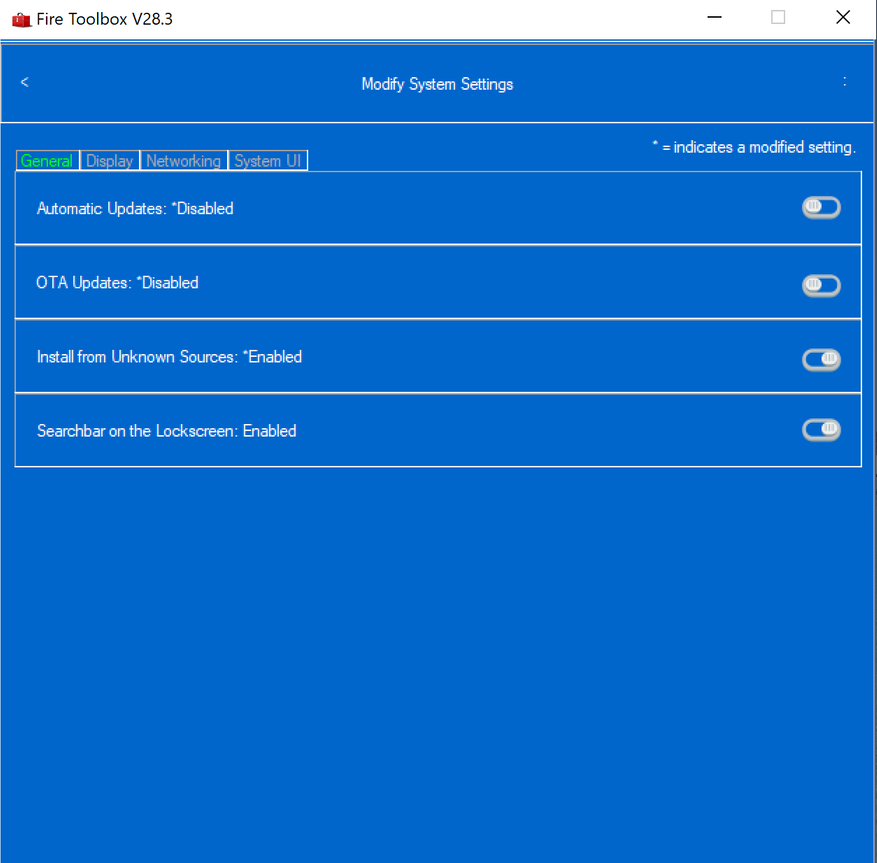Click the Fire Toolbox red toolbox icon
The image size is (877, 863).
(21, 20)
